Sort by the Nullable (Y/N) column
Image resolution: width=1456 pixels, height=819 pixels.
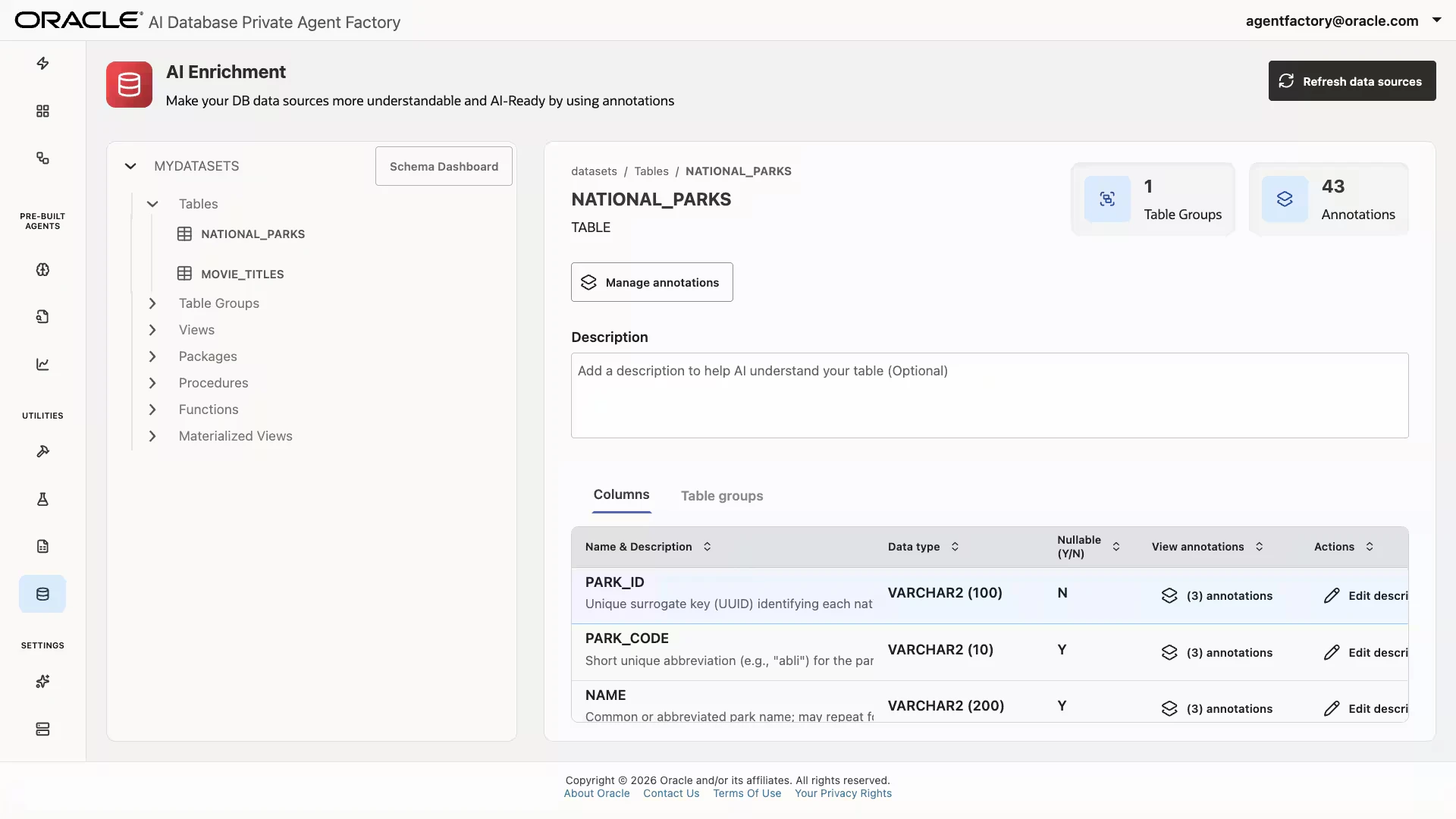pos(1116,547)
